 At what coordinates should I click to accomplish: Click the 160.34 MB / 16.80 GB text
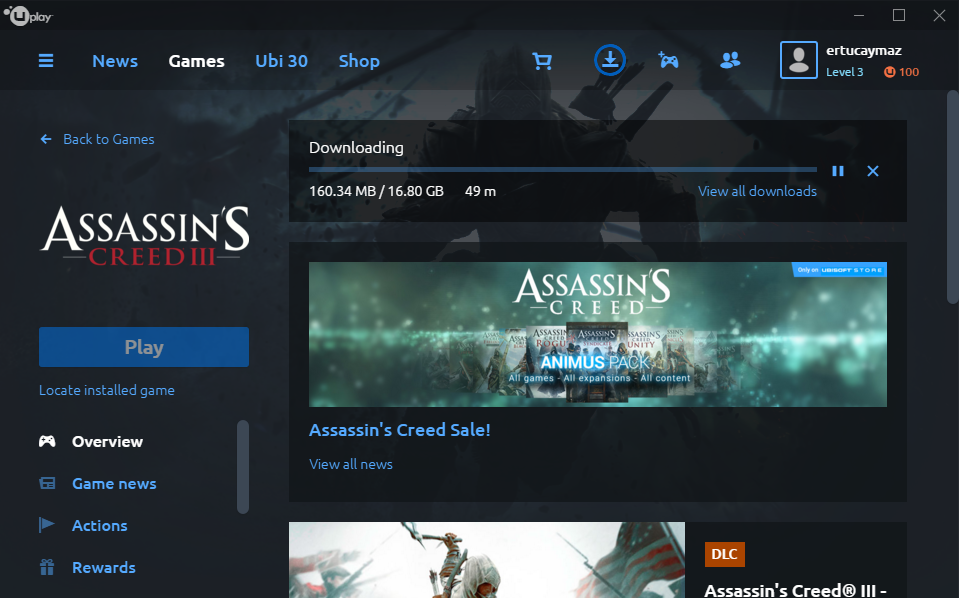pos(376,191)
